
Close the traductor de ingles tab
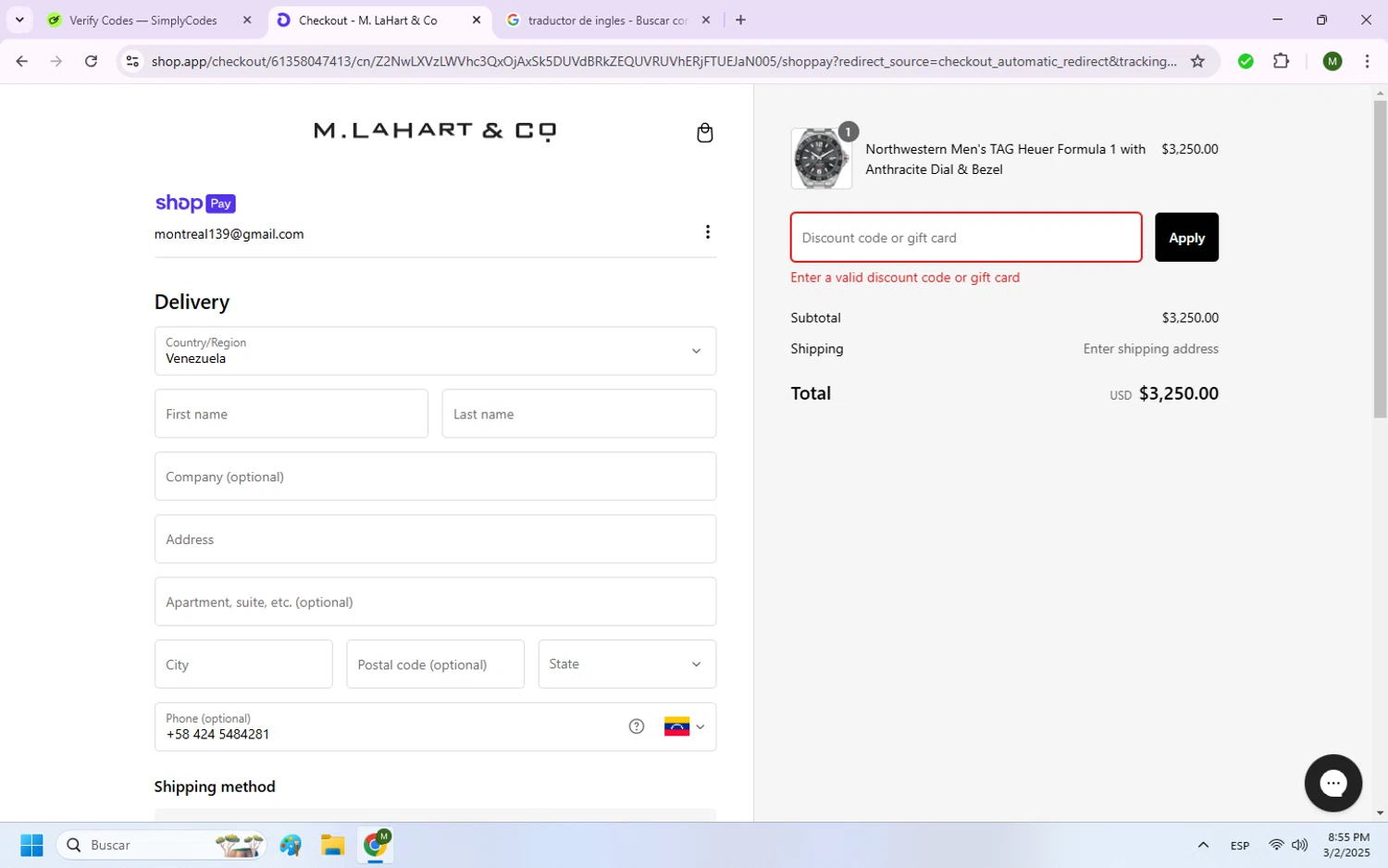[706, 19]
